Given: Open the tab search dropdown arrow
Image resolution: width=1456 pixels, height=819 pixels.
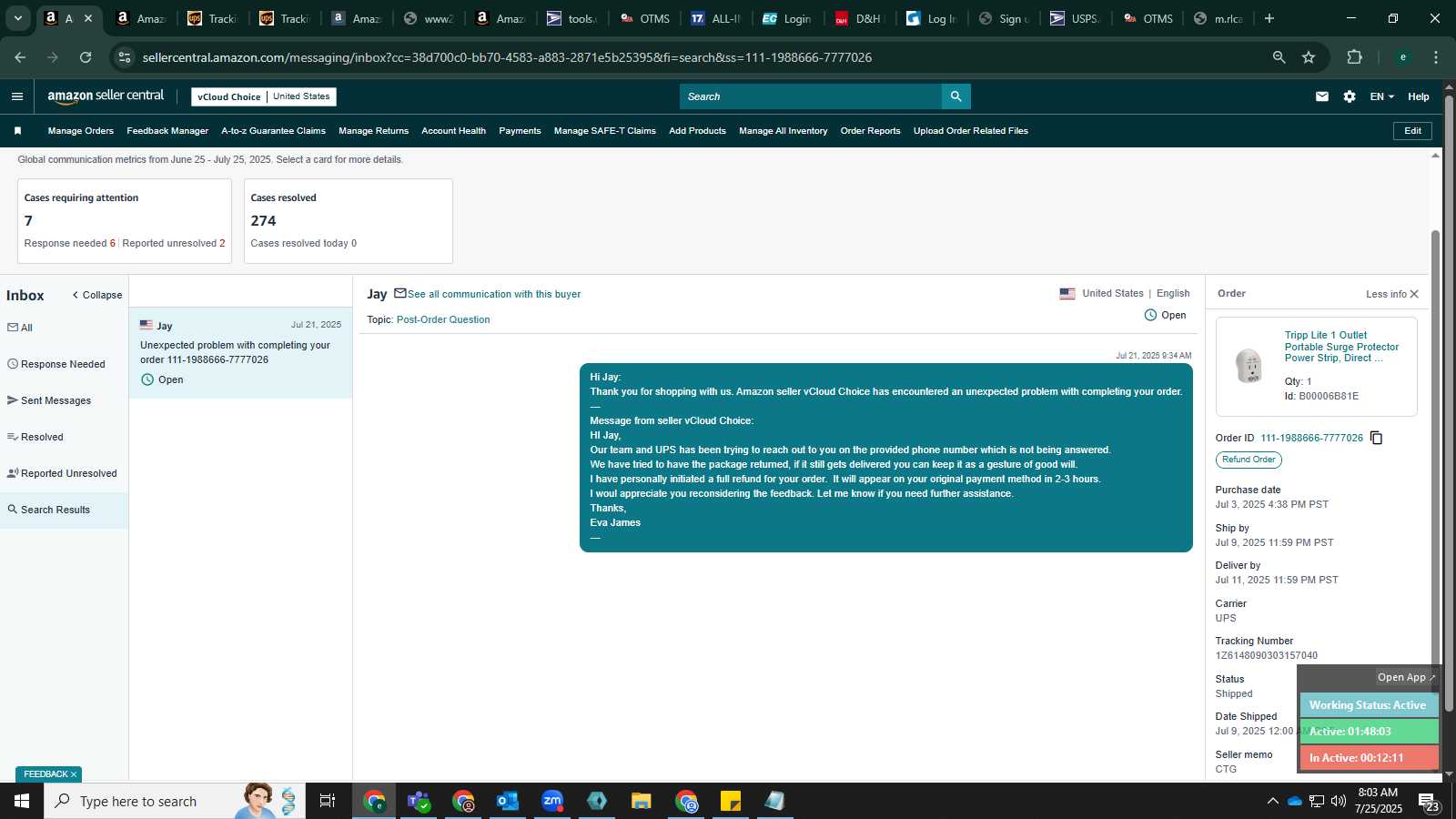Looking at the screenshot, I should 17,18.
